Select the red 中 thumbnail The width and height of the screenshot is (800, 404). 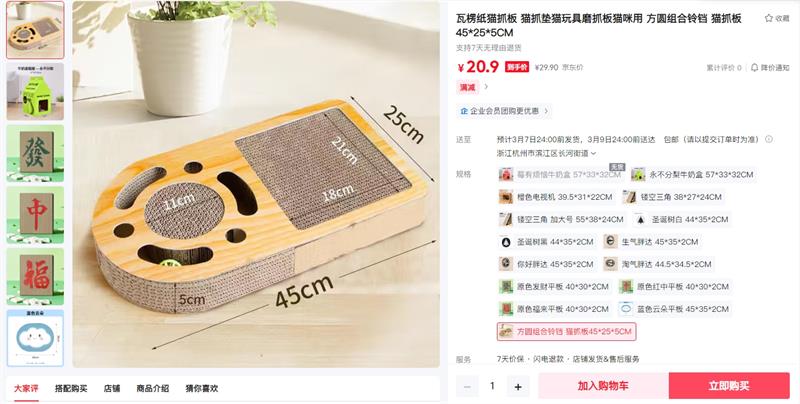point(35,215)
